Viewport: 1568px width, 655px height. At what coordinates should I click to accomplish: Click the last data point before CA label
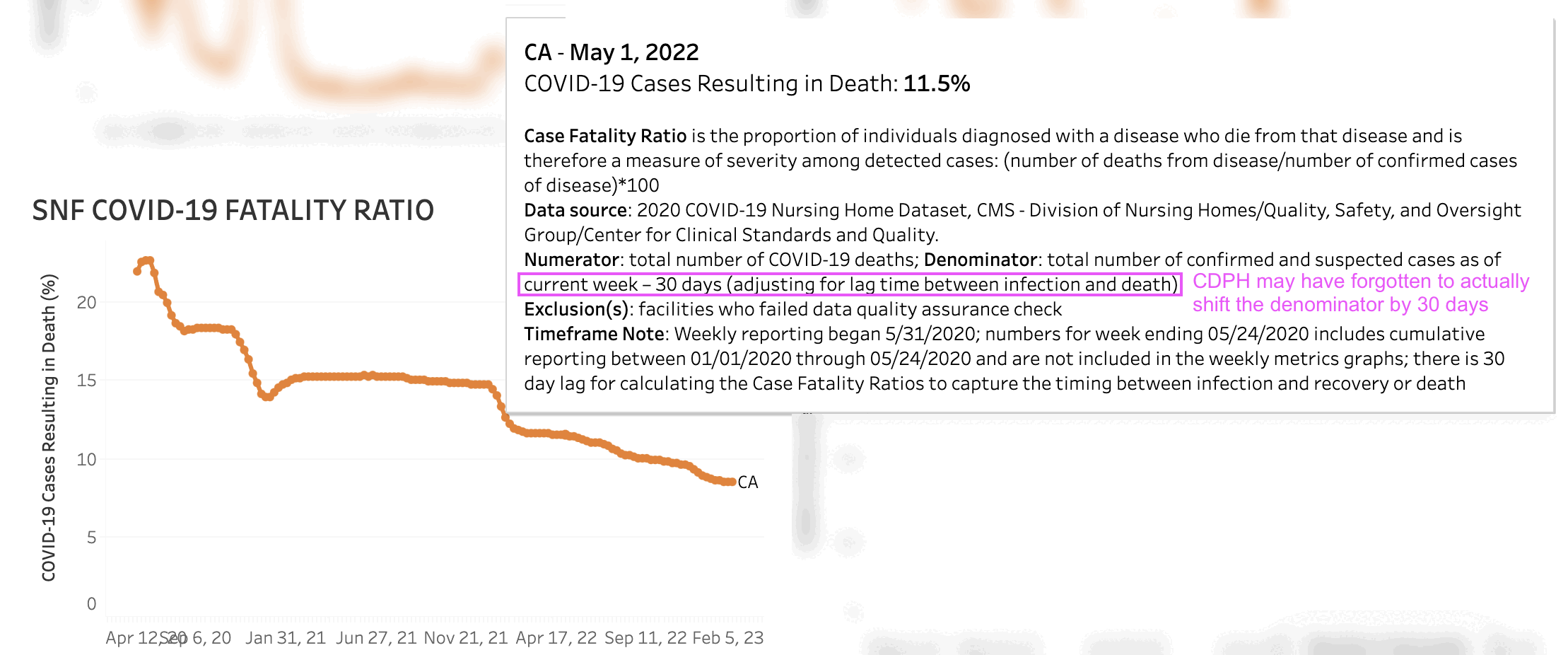732,482
